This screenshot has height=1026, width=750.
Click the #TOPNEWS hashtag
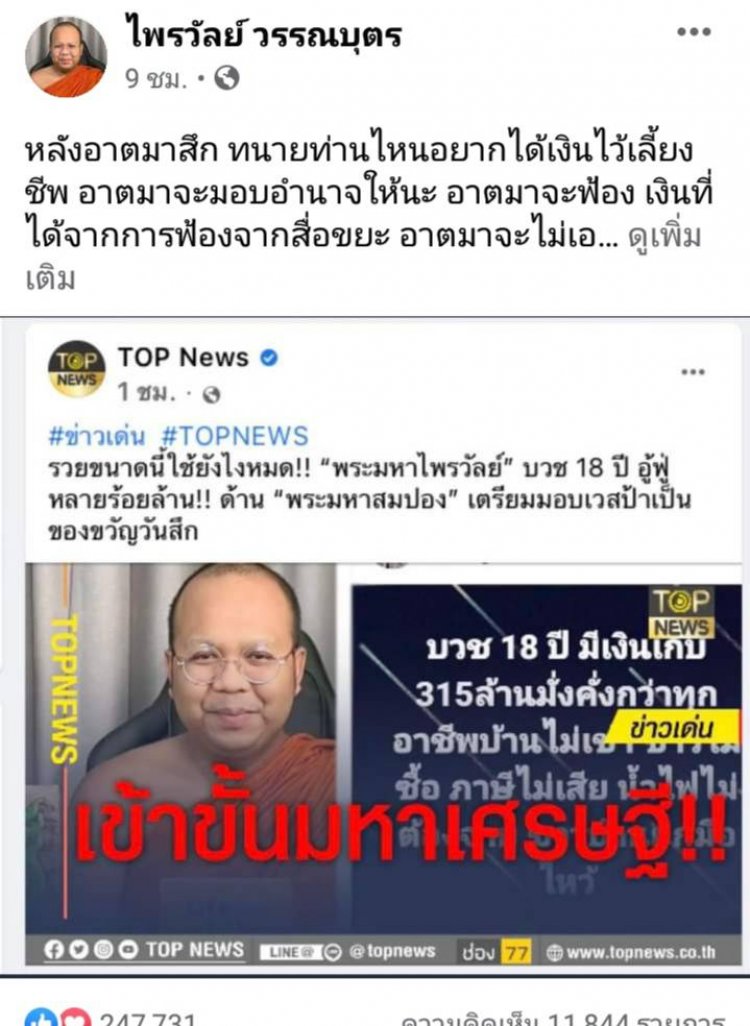(234, 436)
